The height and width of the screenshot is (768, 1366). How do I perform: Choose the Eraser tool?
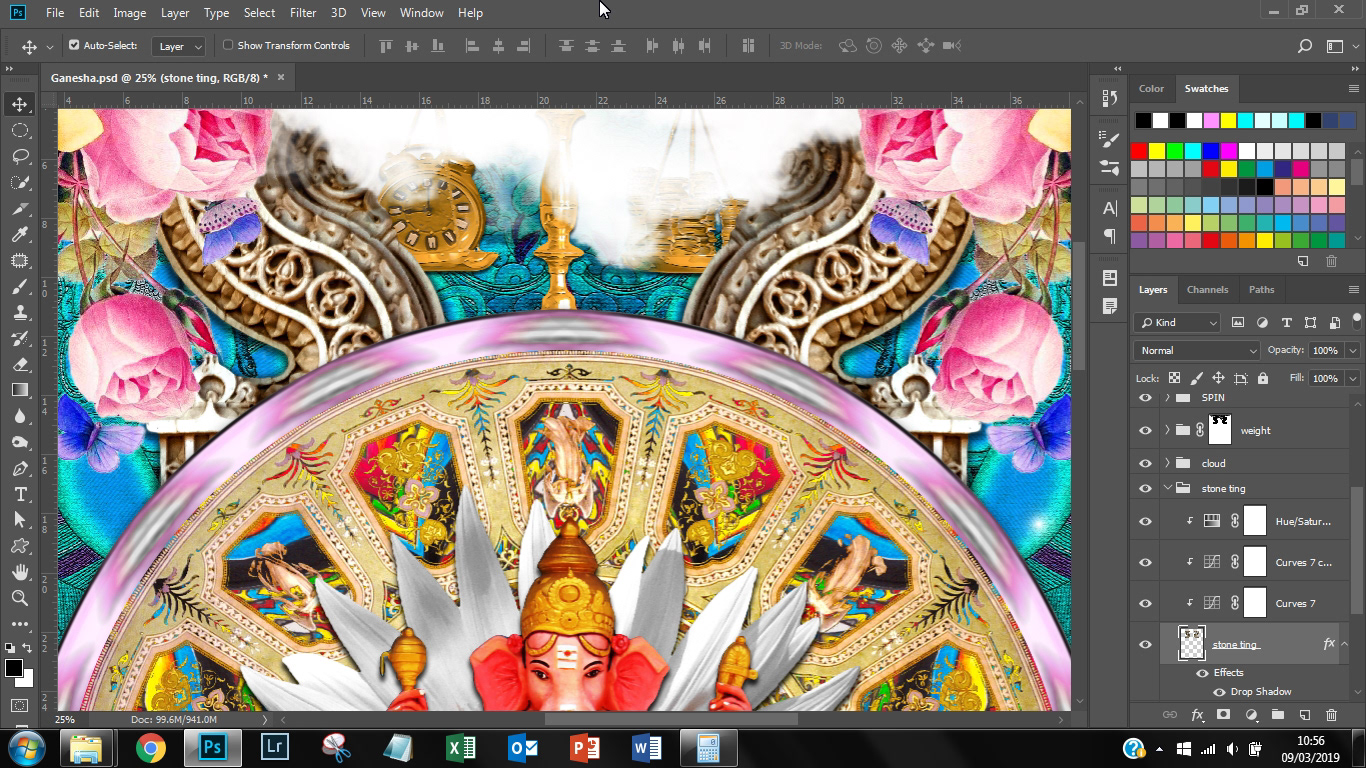[19, 365]
